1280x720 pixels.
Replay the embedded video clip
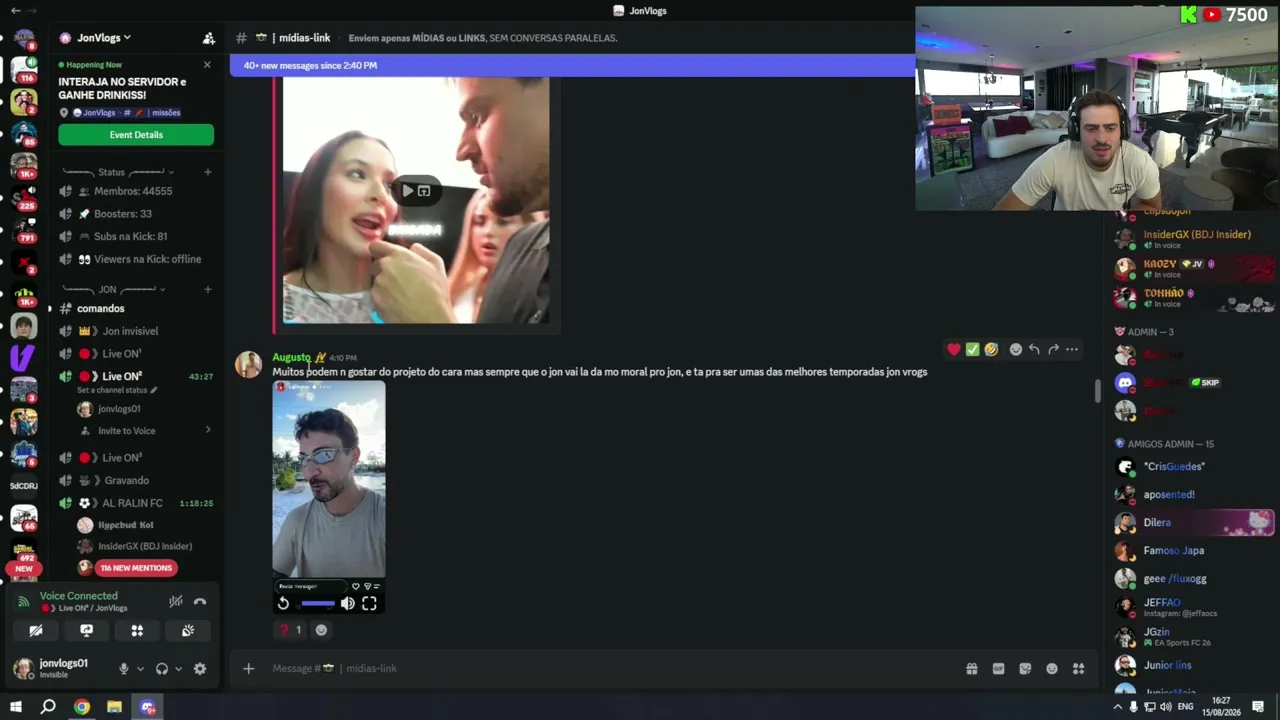tap(283, 603)
